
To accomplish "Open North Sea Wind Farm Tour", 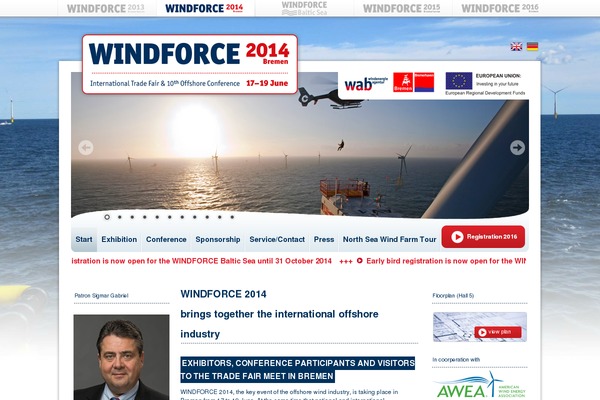I will [x=389, y=239].
